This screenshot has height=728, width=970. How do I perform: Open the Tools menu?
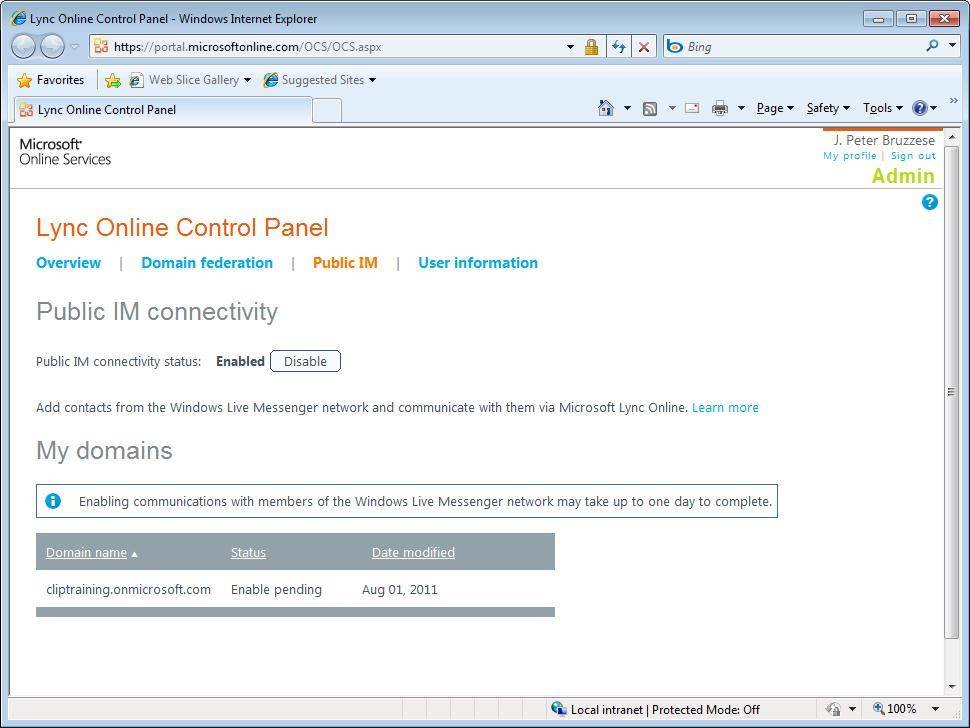pyautogui.click(x=883, y=108)
